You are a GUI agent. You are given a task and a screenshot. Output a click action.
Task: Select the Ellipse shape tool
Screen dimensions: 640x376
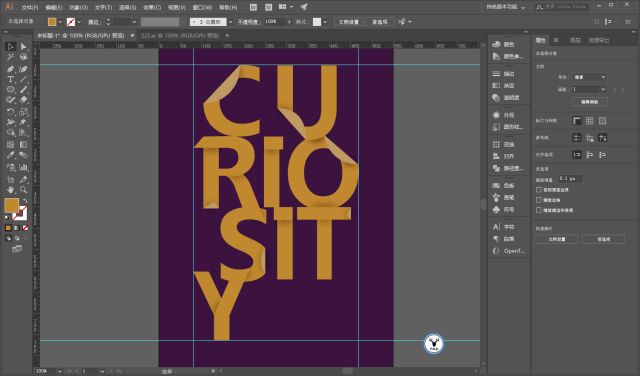click(11, 89)
